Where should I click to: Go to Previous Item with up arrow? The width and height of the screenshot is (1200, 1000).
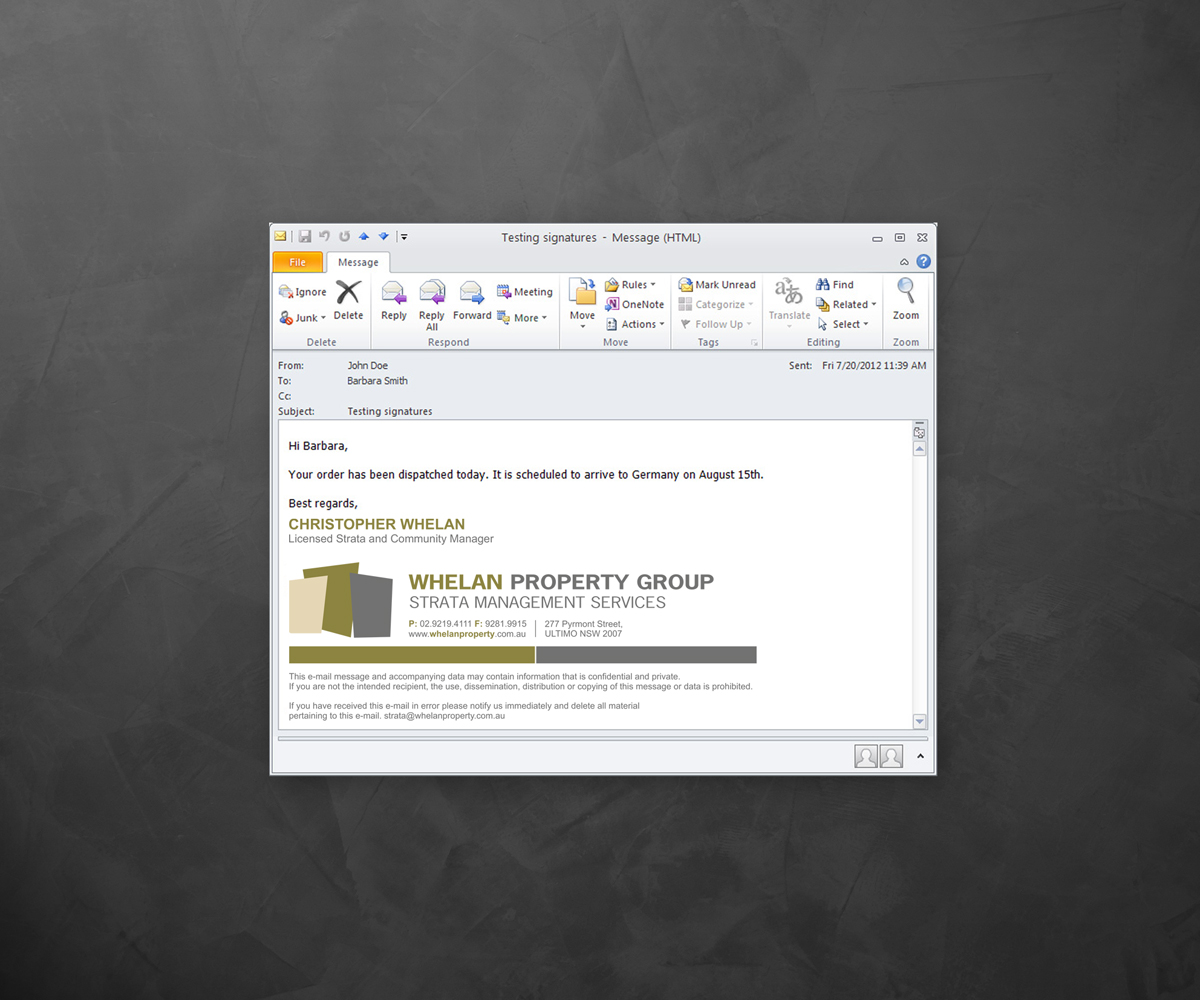364,237
